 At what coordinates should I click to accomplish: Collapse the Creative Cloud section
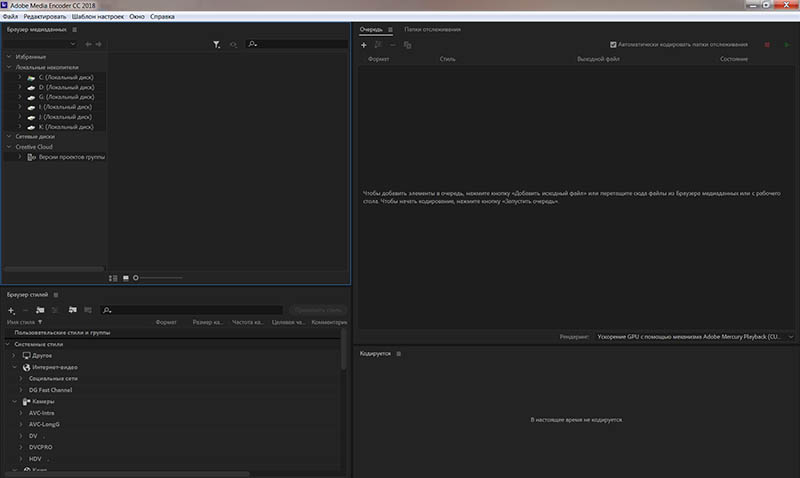(9, 147)
